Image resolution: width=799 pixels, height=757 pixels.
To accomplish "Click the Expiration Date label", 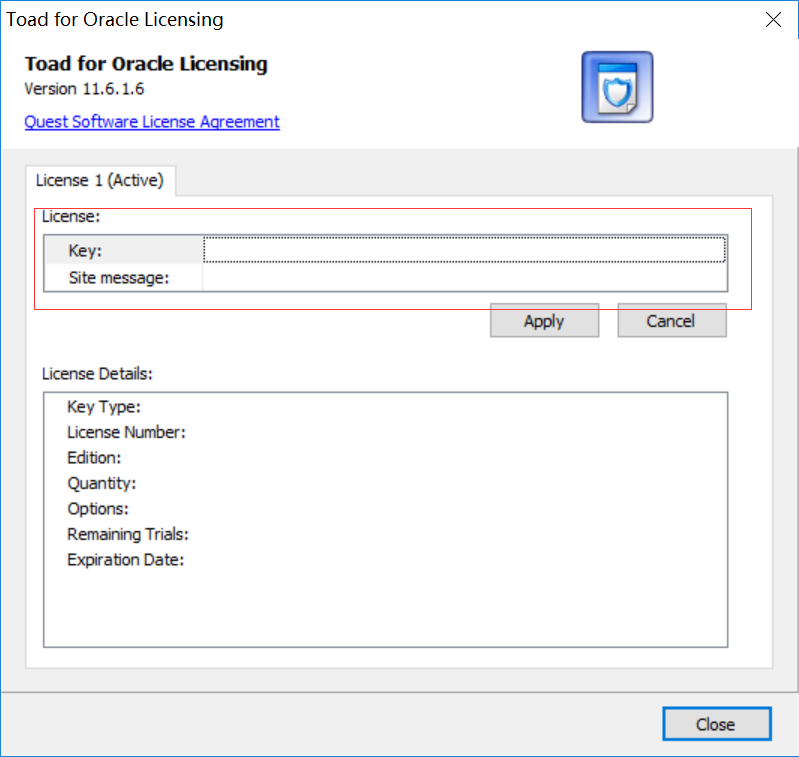I will point(125,559).
